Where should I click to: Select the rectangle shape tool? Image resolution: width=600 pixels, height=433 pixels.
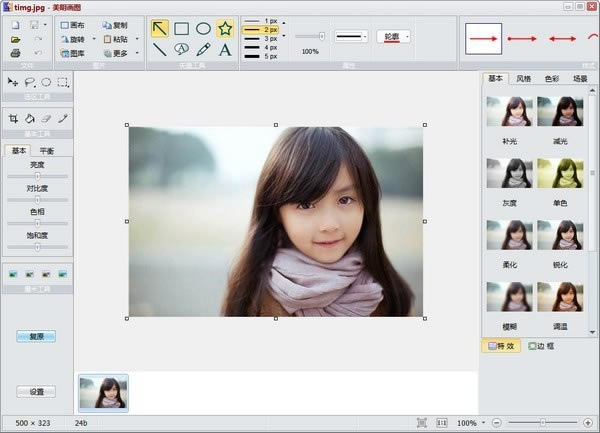pyautogui.click(x=182, y=28)
